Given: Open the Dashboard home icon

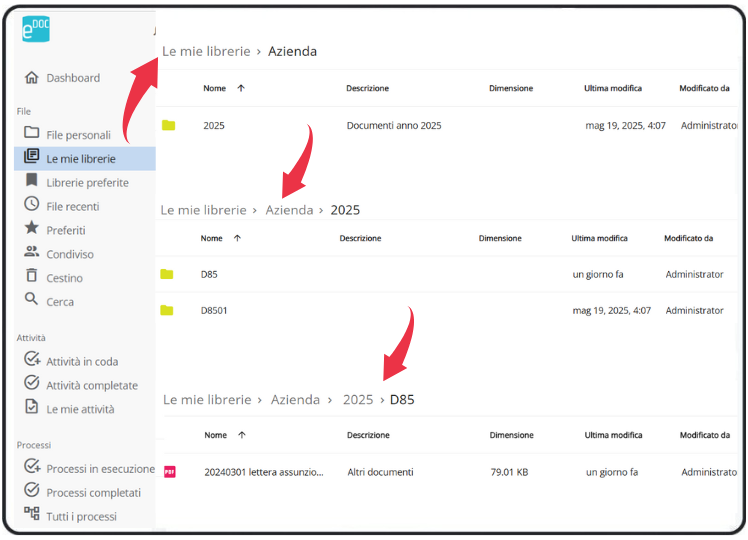Looking at the screenshot, I should click(32, 78).
